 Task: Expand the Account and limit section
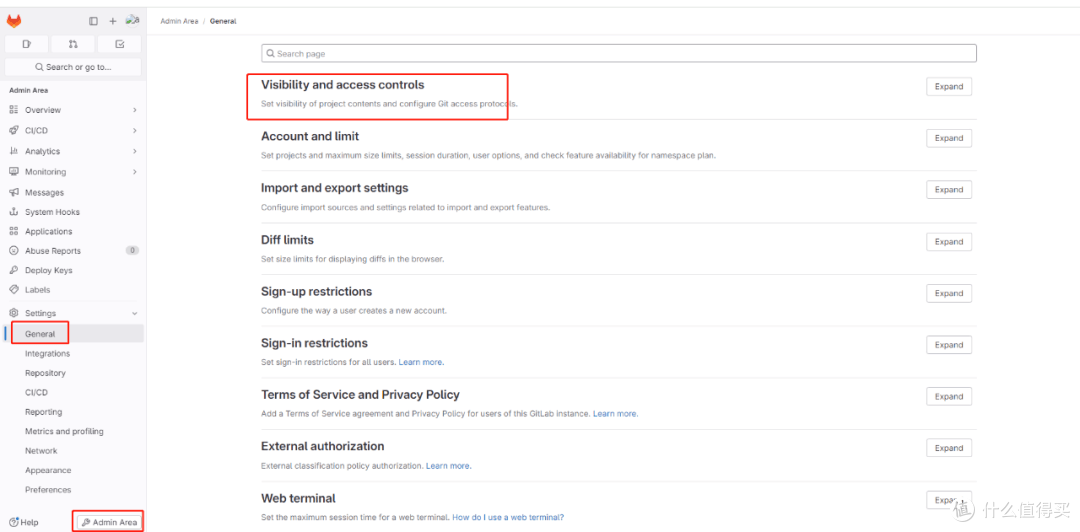pyautogui.click(x=948, y=138)
